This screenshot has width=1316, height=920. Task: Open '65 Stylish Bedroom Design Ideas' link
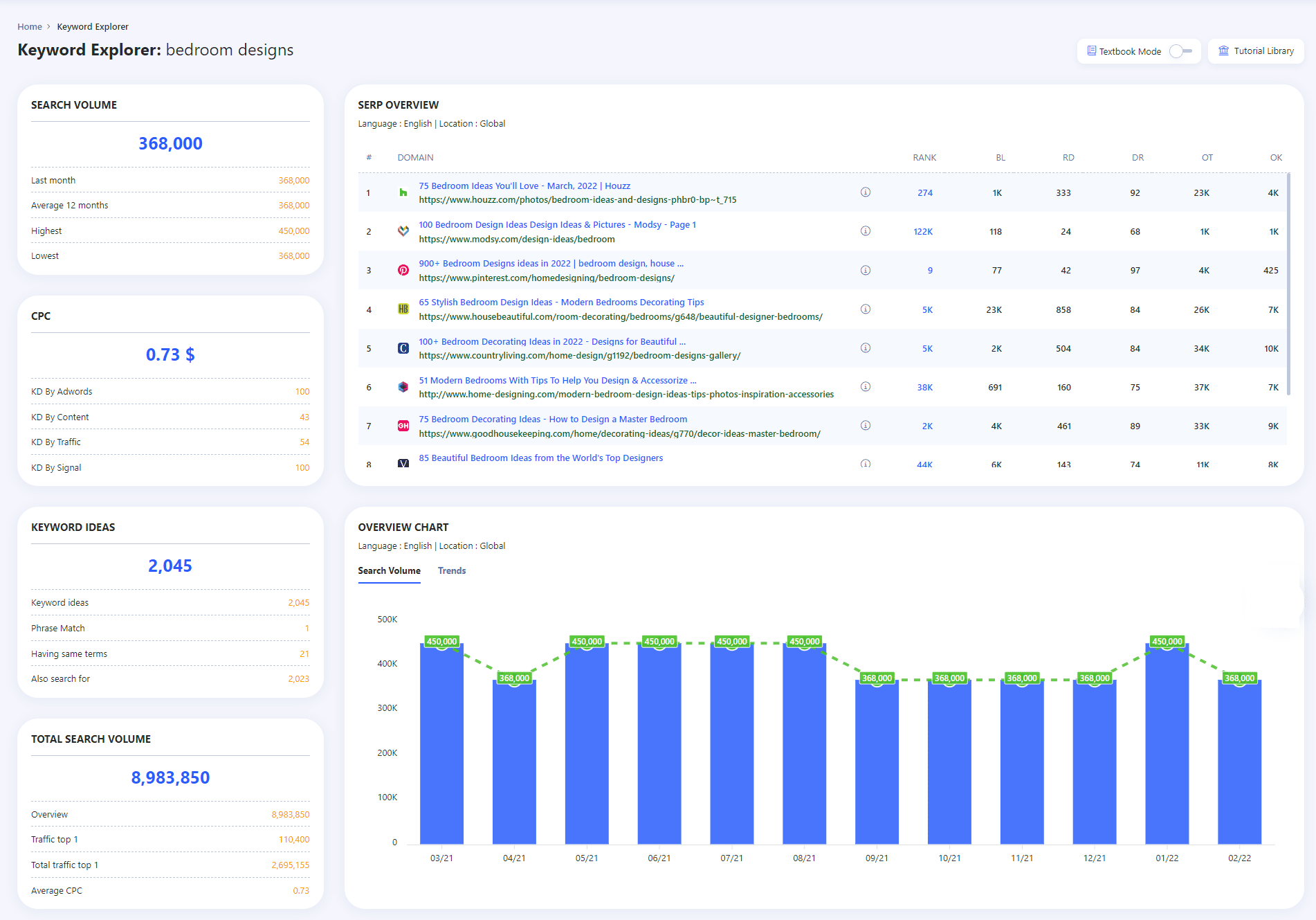click(x=561, y=303)
